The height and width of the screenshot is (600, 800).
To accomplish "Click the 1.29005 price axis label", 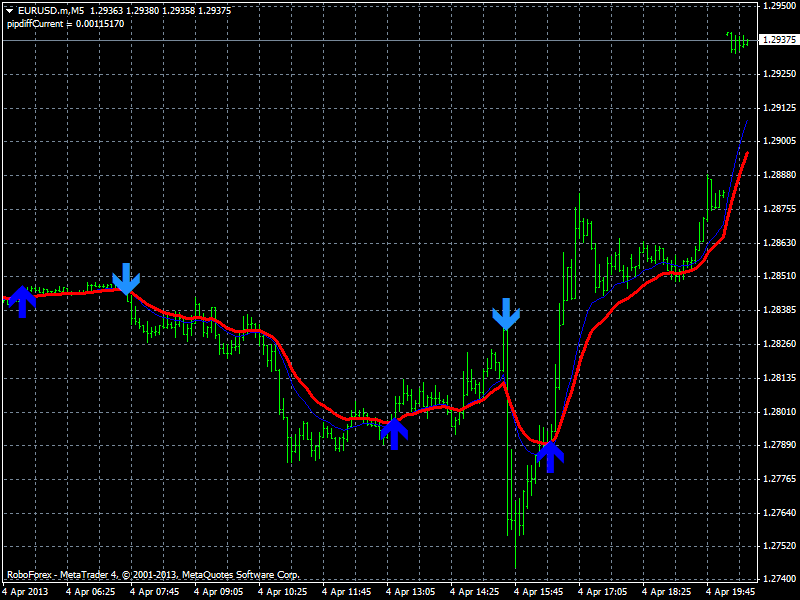I will (x=780, y=141).
